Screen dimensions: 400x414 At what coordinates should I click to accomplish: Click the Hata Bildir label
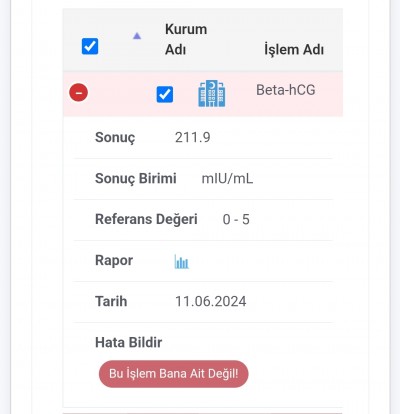[x=129, y=342]
